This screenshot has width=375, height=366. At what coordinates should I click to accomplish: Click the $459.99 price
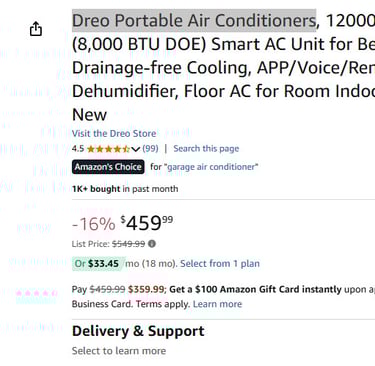[x=147, y=223]
